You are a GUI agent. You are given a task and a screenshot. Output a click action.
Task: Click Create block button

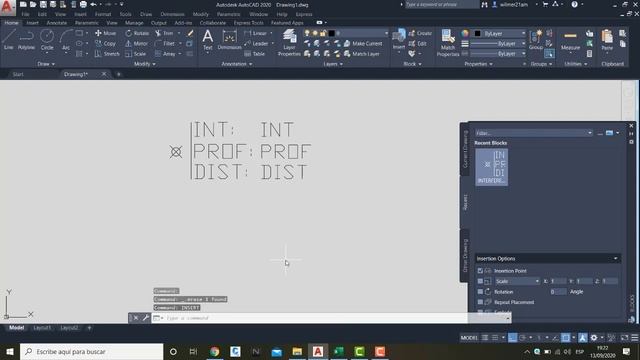(420, 33)
